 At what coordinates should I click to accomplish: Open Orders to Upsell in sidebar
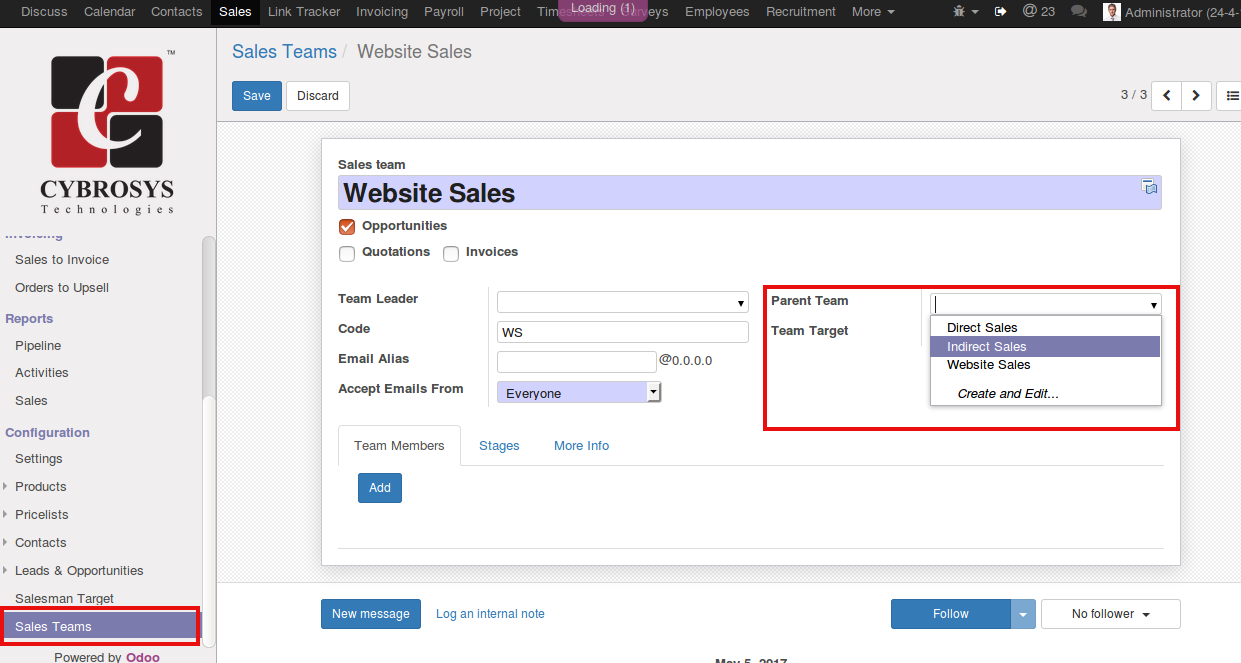click(x=62, y=288)
